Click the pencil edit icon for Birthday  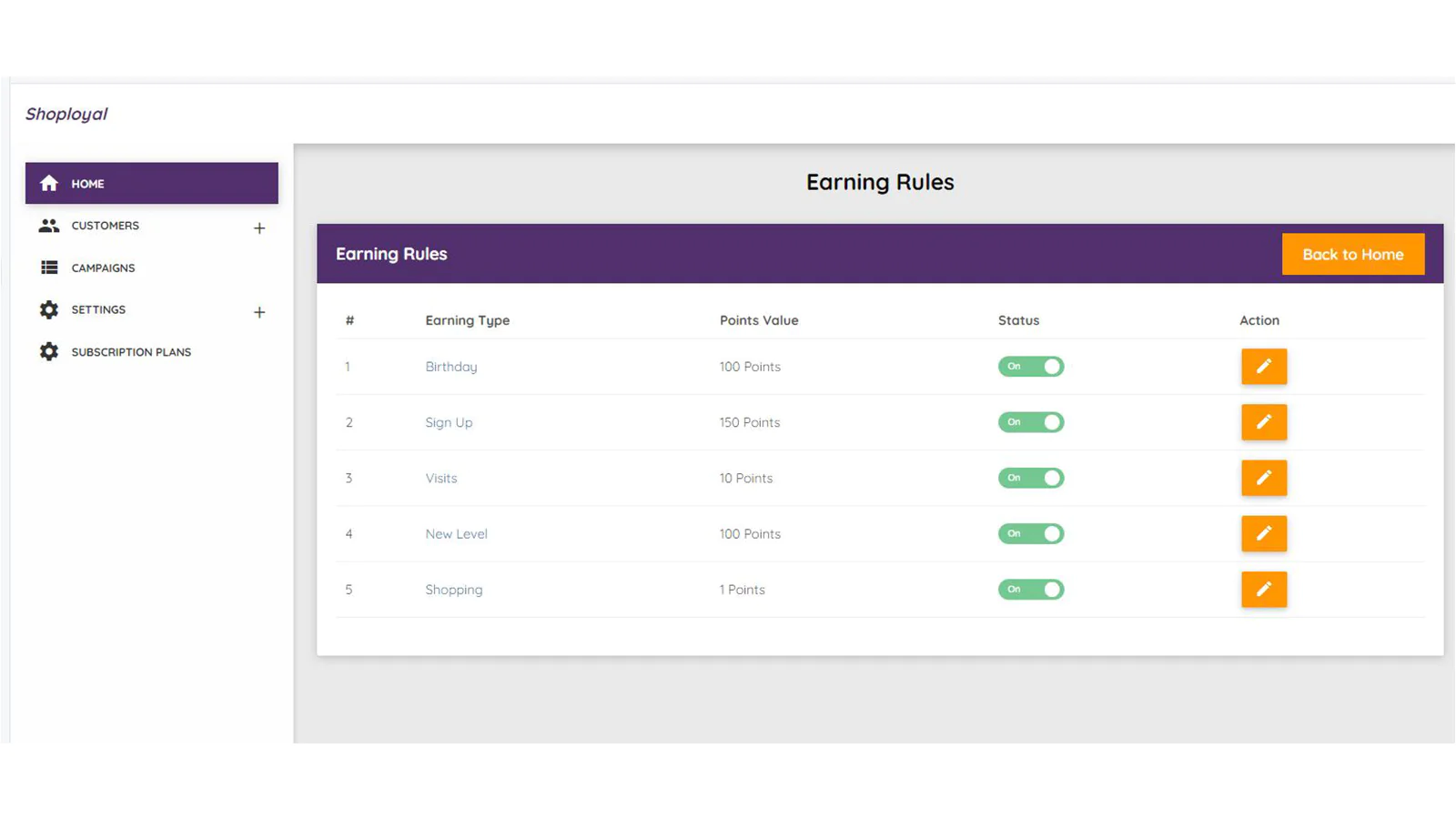point(1264,367)
